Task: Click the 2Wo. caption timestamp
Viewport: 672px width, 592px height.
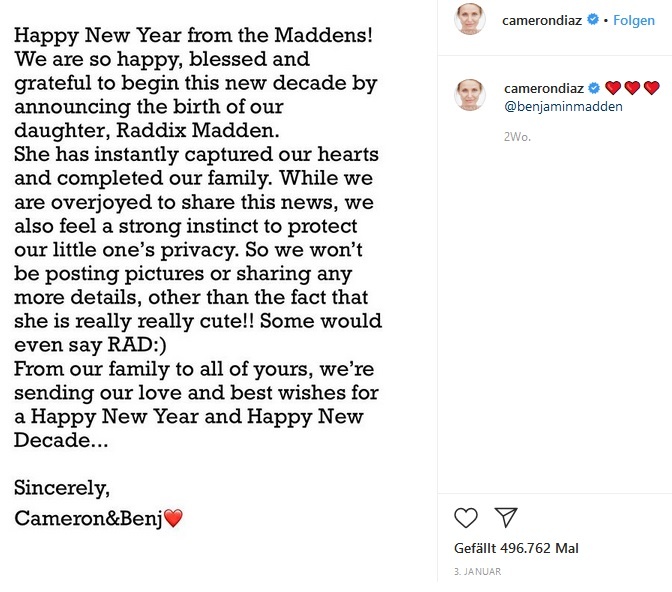Action: 517,137
